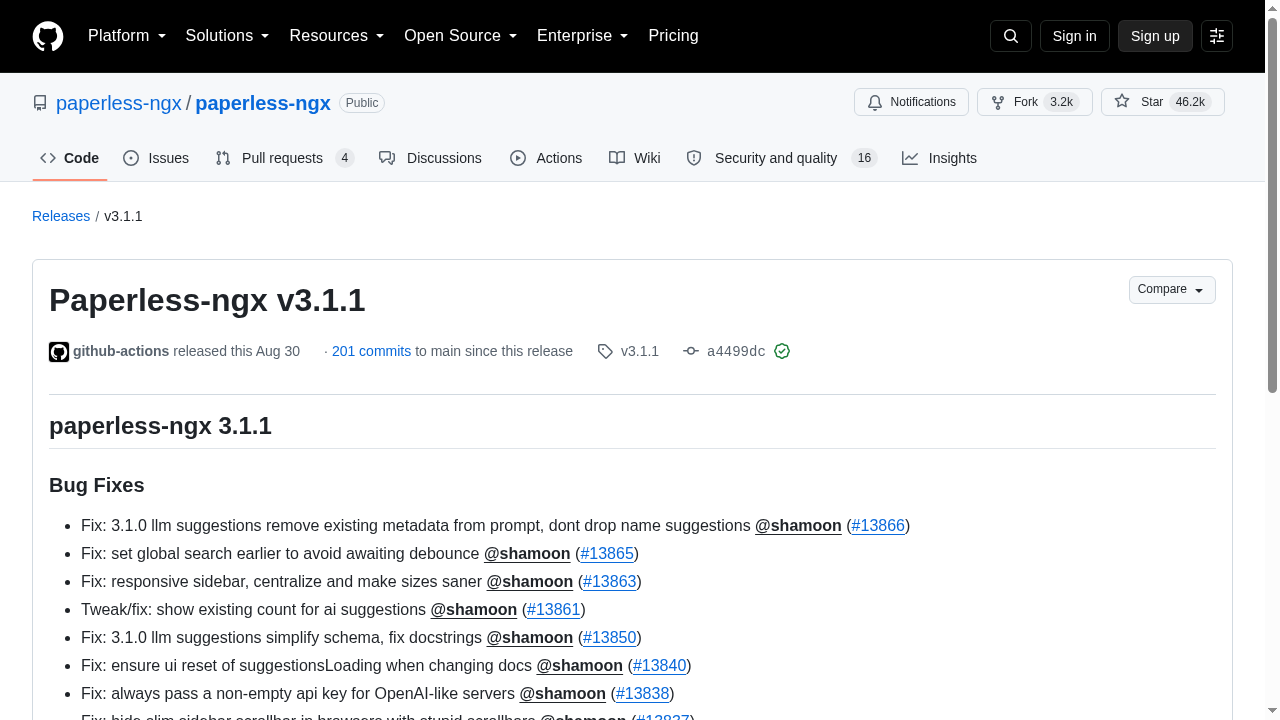
Task: Click the Star icon
Action: click(x=1122, y=102)
